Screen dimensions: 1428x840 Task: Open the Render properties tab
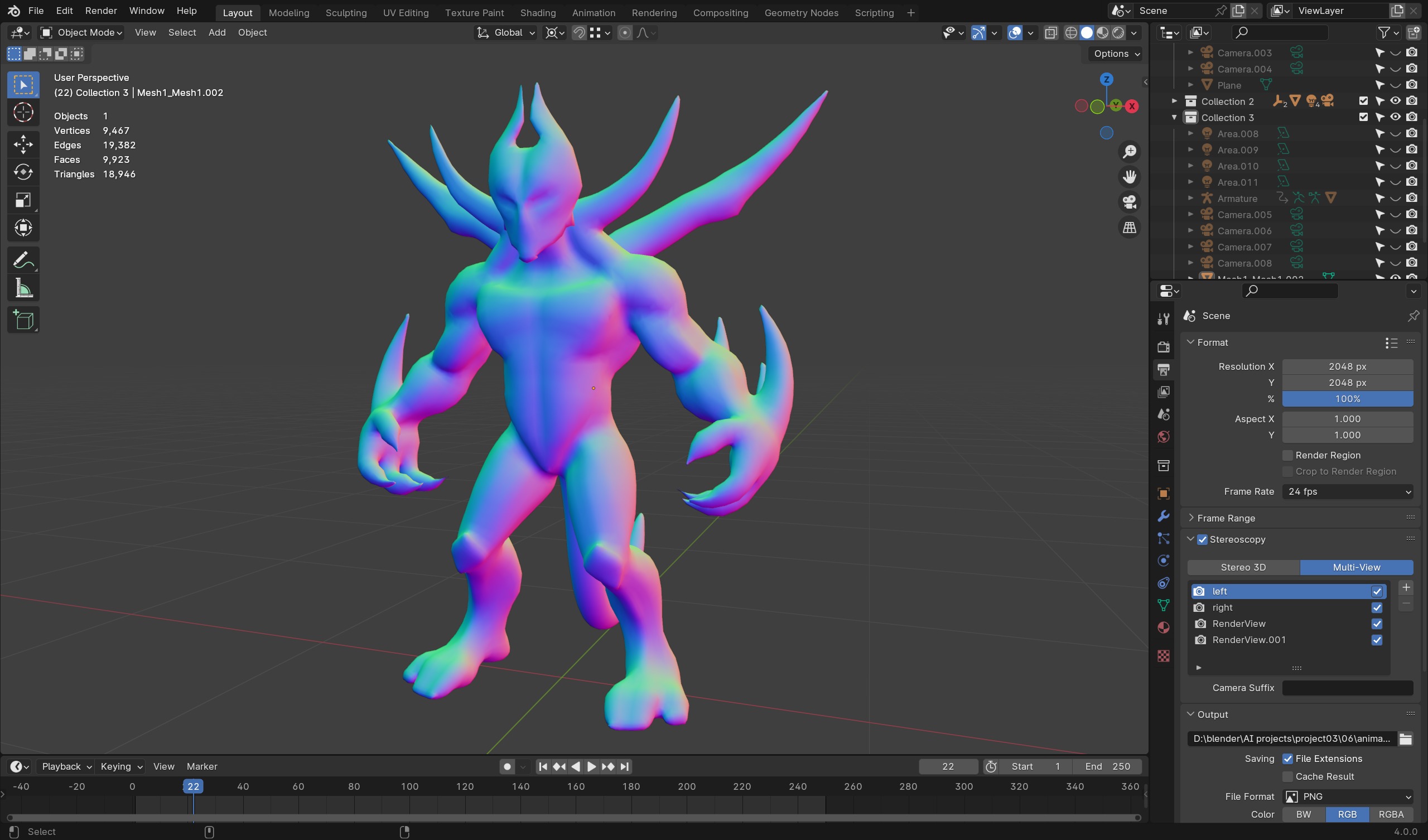[x=1164, y=347]
